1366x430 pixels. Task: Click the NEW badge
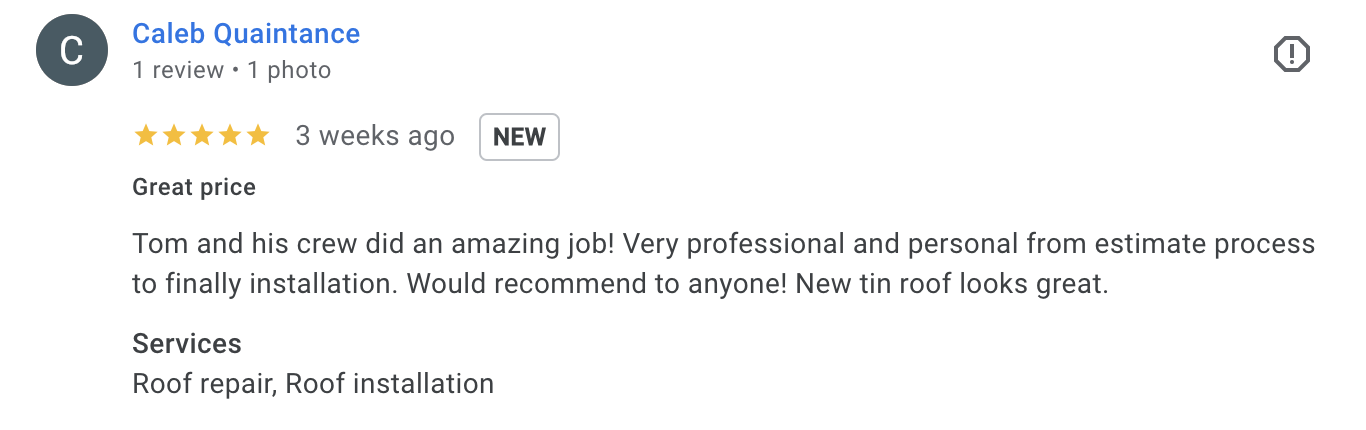[519, 137]
